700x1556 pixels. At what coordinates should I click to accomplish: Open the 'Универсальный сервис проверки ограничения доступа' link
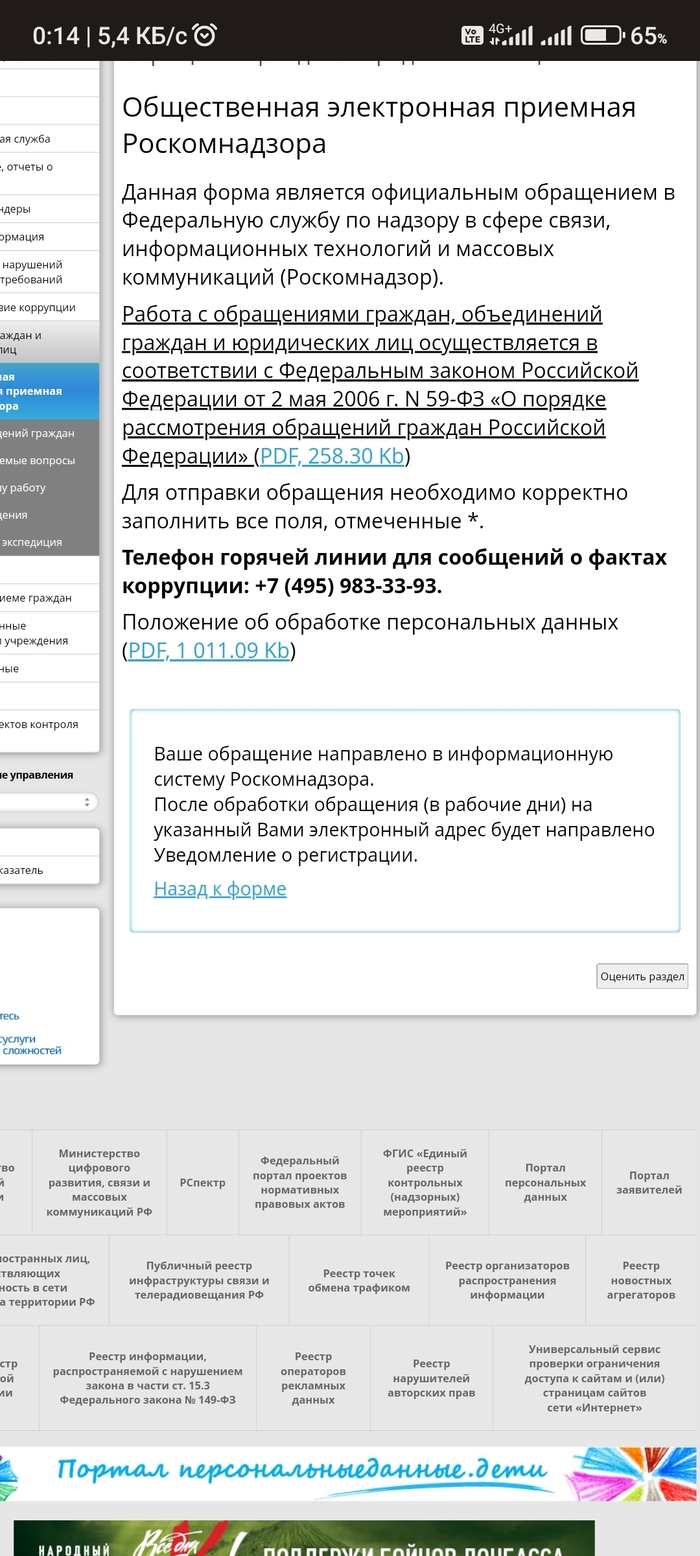point(594,1378)
